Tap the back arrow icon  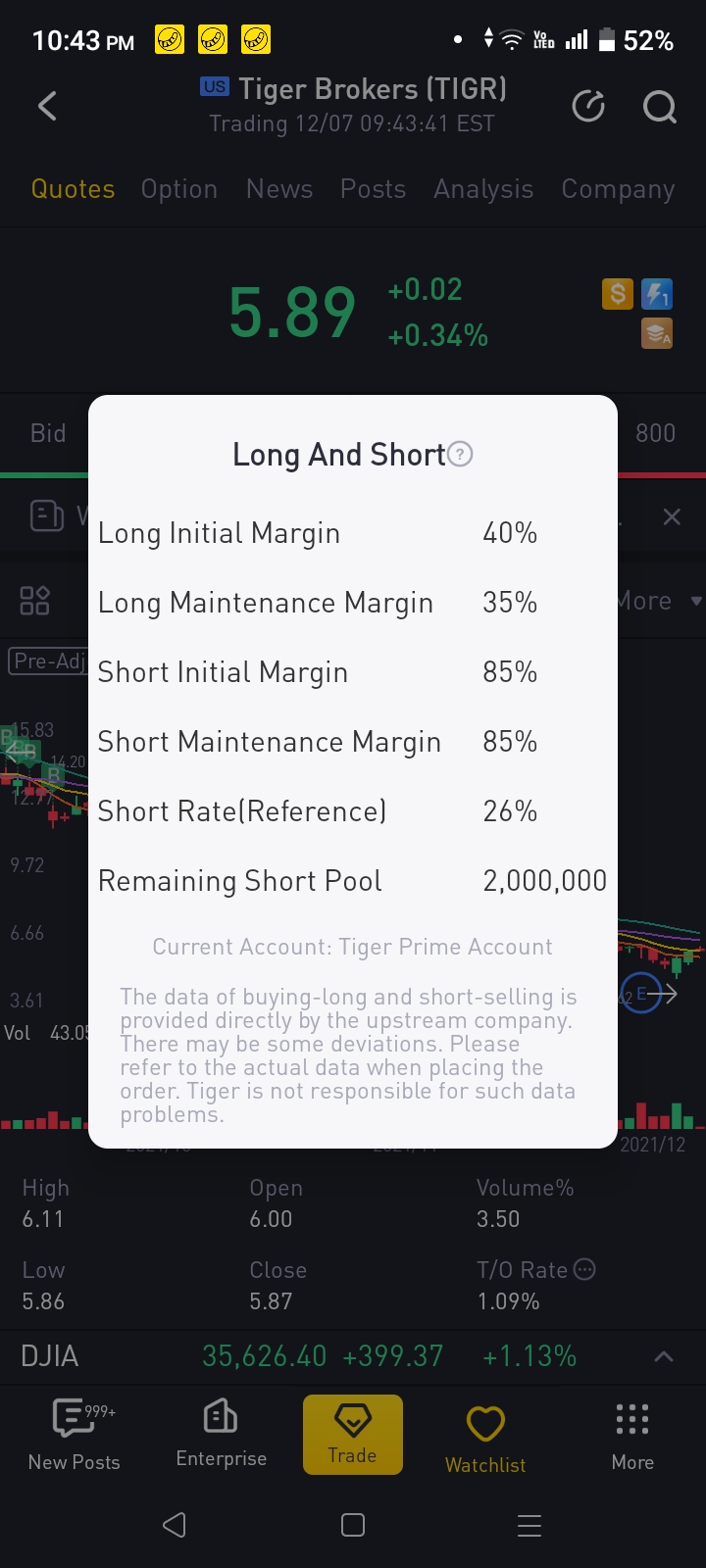coord(47,106)
